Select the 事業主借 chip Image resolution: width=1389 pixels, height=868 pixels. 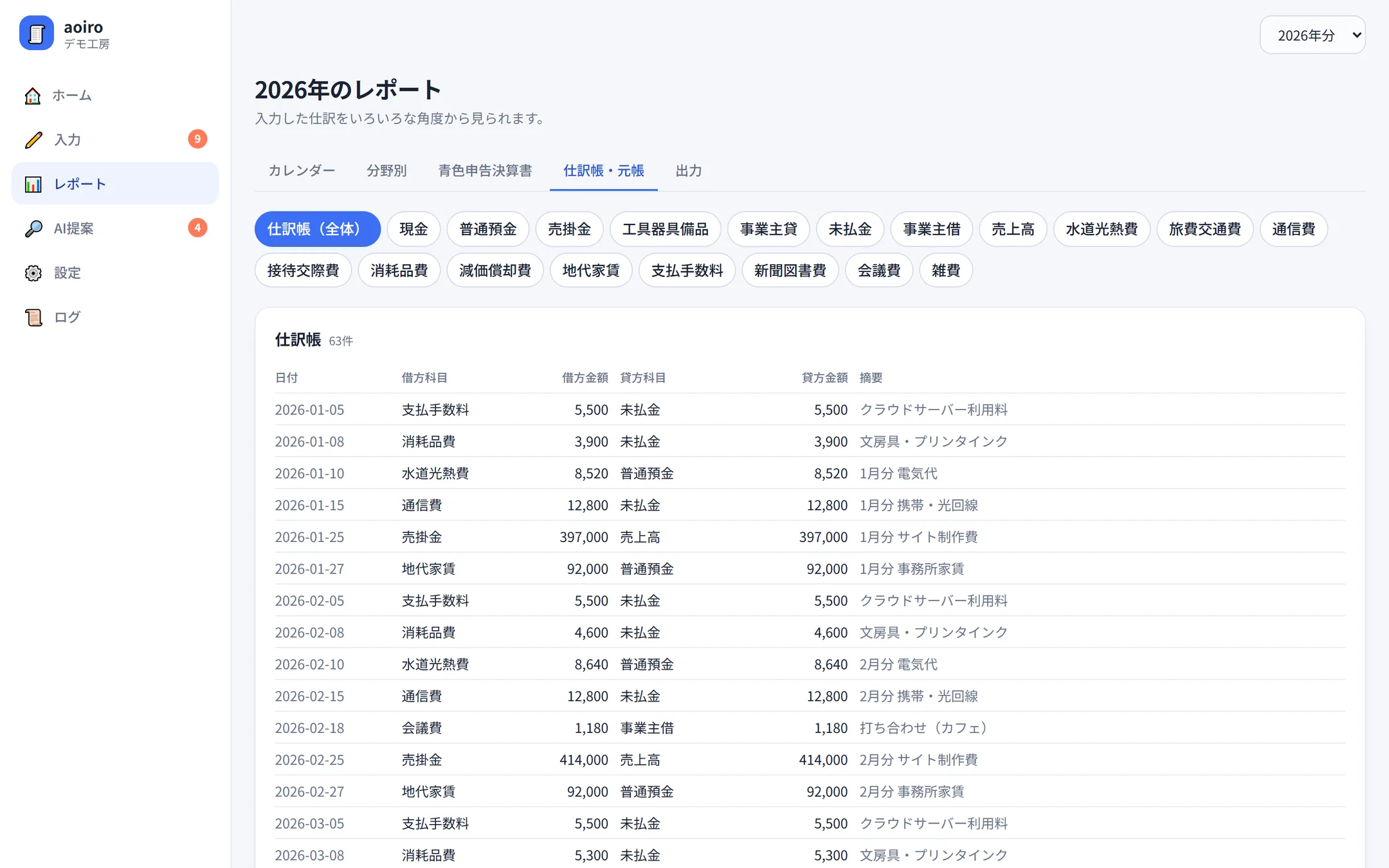tap(932, 229)
